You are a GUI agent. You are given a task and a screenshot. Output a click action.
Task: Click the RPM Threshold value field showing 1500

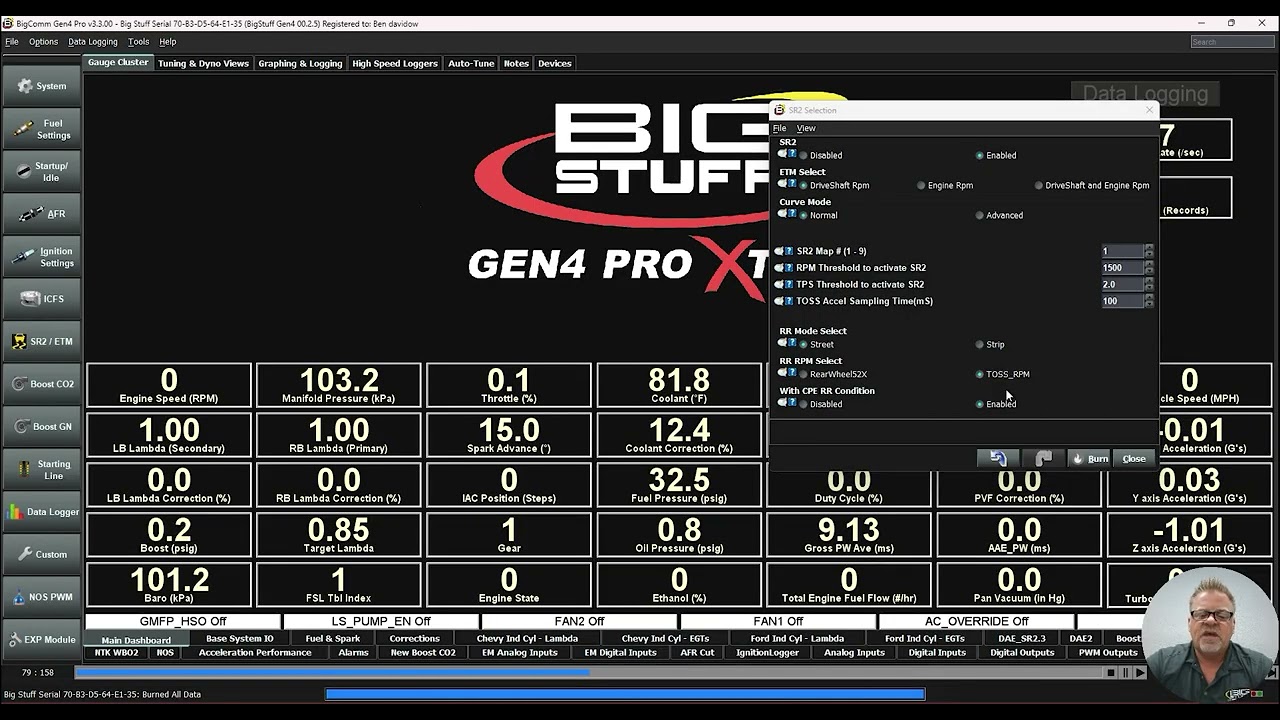(1121, 268)
